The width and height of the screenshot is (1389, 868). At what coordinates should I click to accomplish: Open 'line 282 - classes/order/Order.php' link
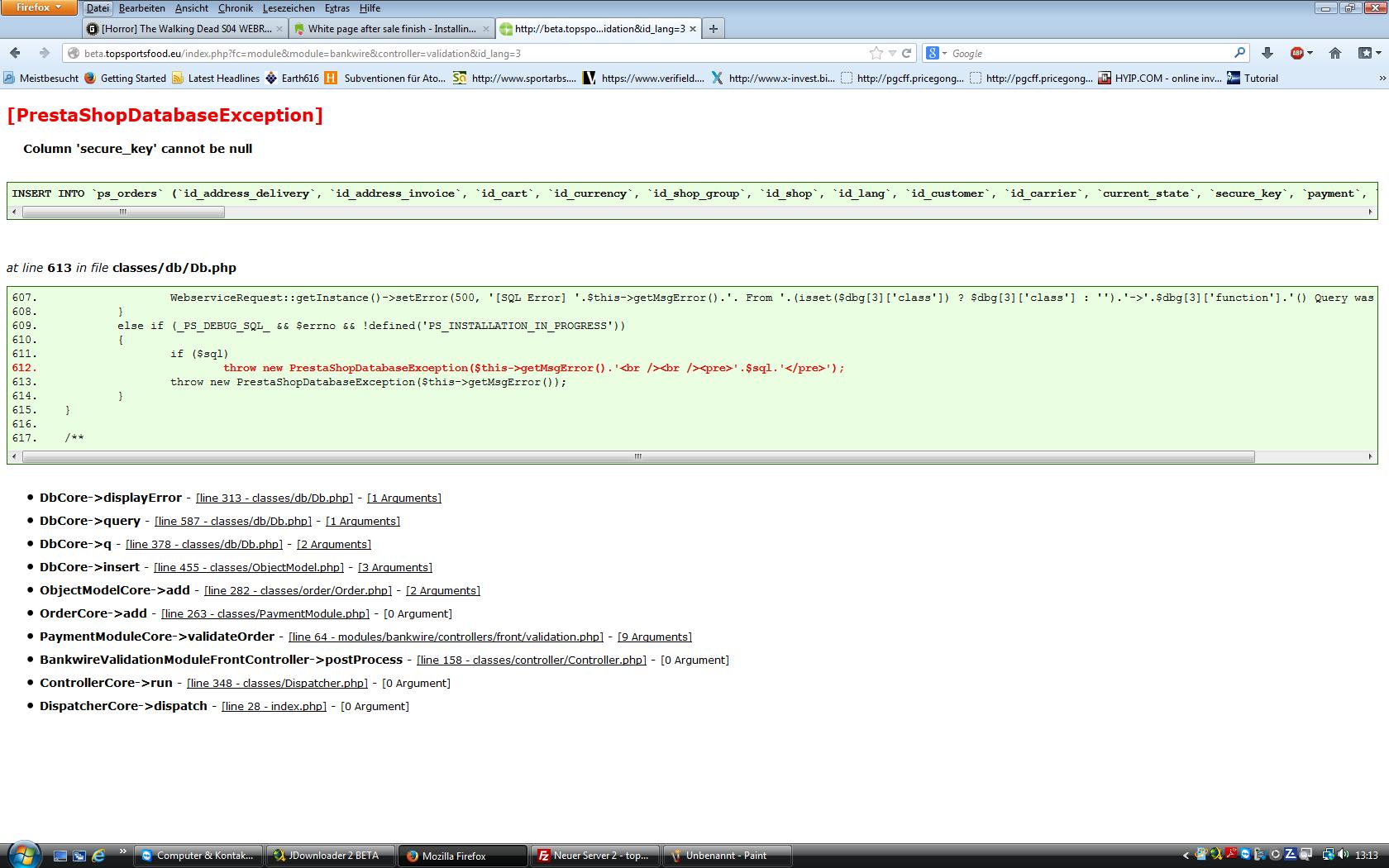[298, 591]
